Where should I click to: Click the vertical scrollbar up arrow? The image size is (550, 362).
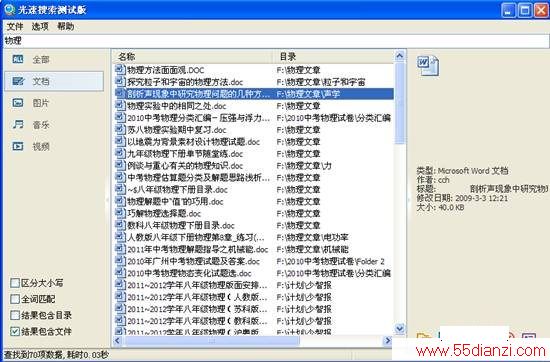point(400,56)
